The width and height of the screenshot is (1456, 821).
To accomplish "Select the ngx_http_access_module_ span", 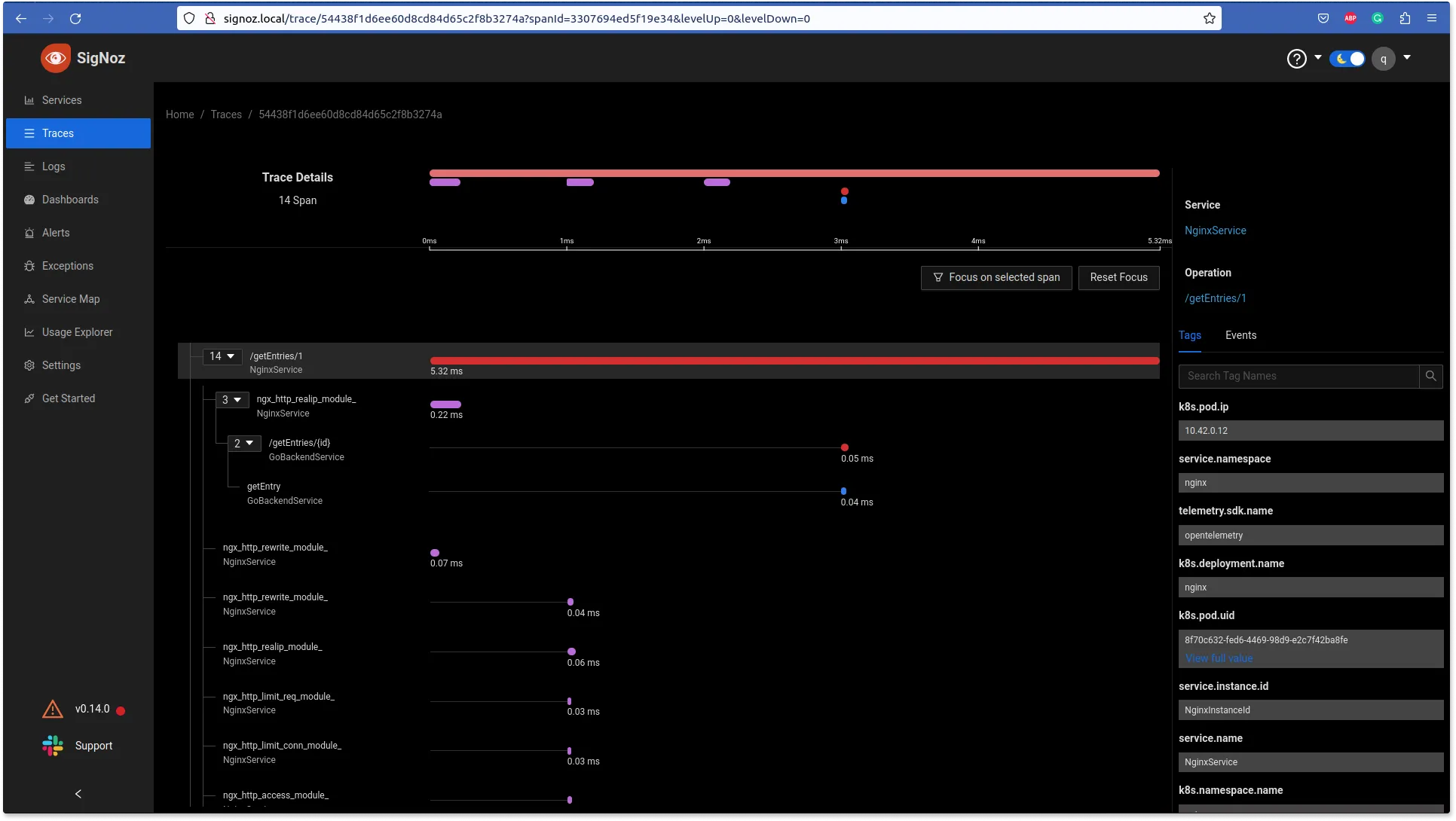I will click(x=275, y=795).
